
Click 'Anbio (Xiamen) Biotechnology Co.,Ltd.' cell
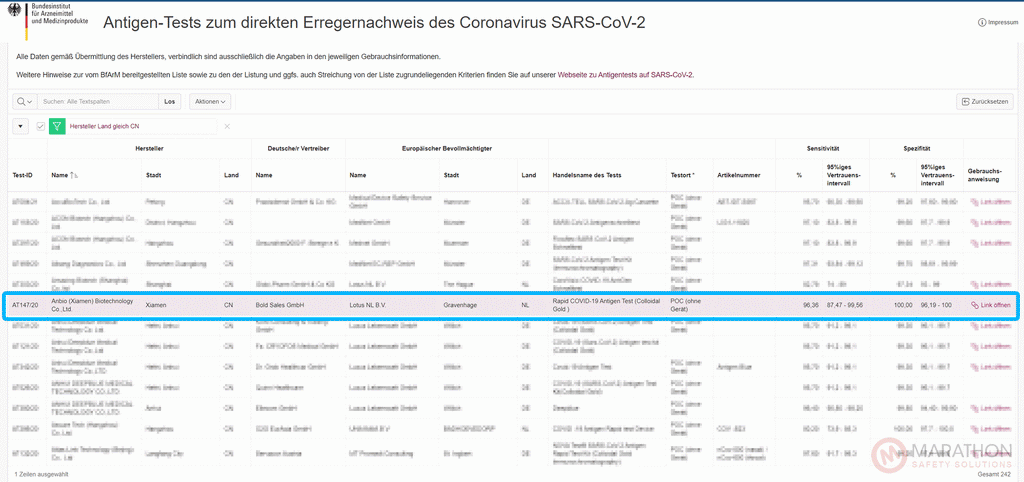92,305
